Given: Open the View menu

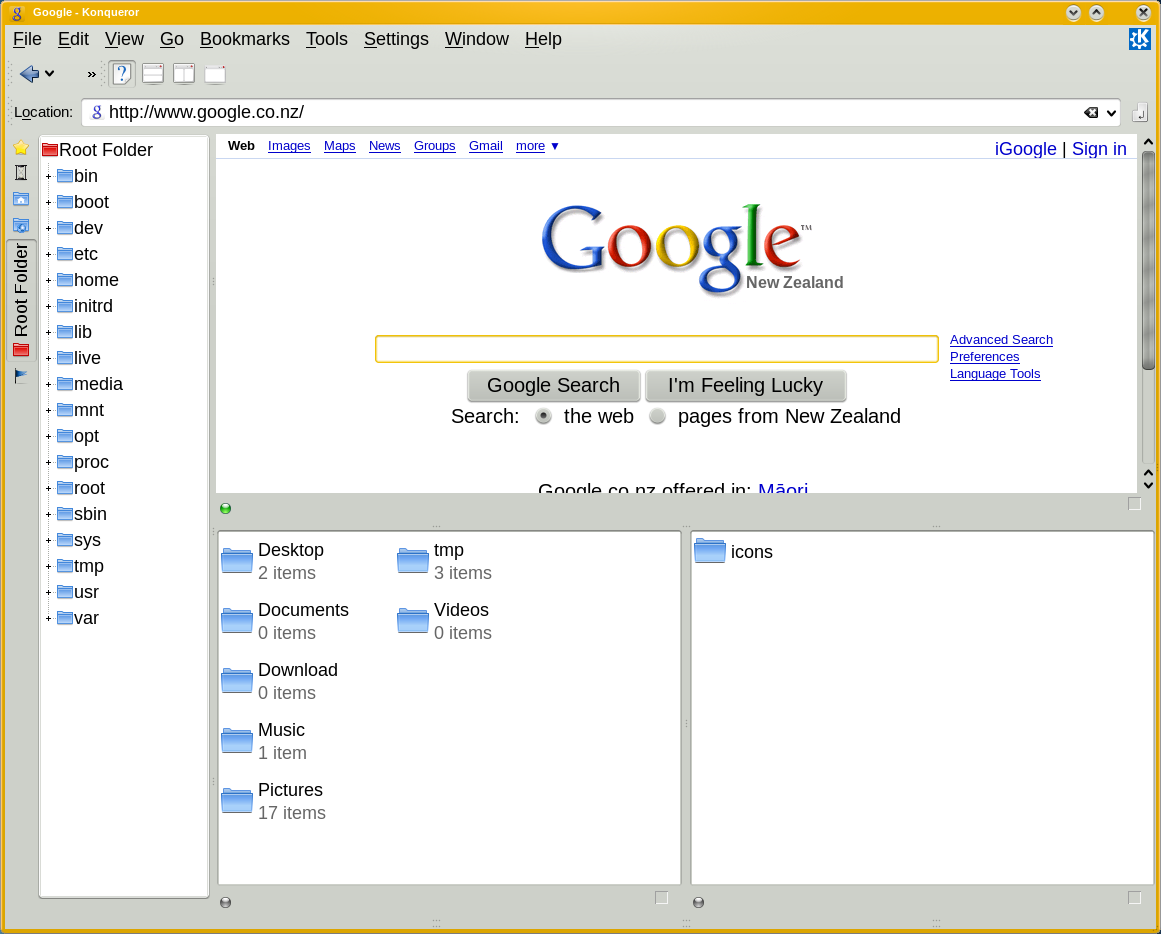Looking at the screenshot, I should [124, 39].
